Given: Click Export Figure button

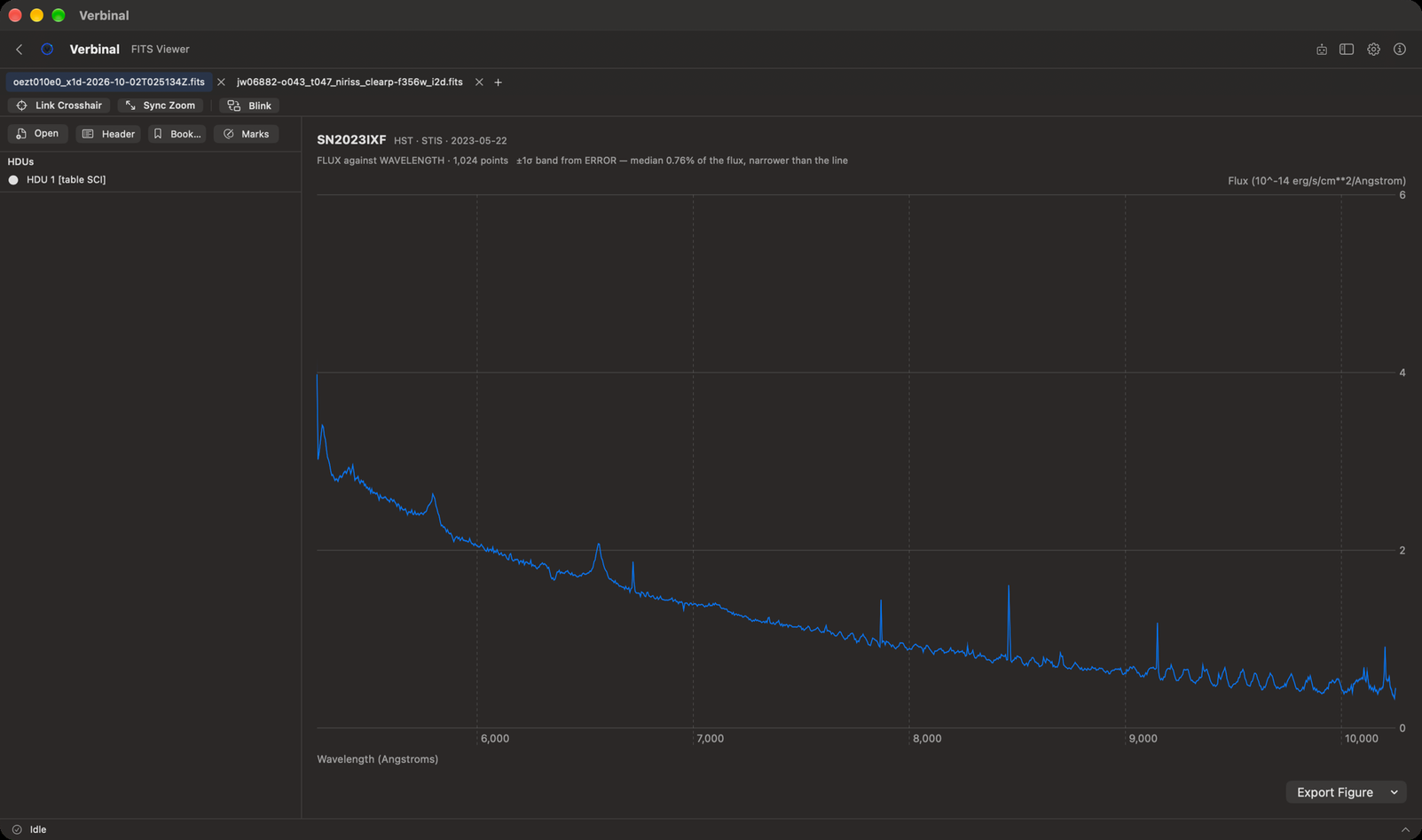Looking at the screenshot, I should [x=1334, y=792].
